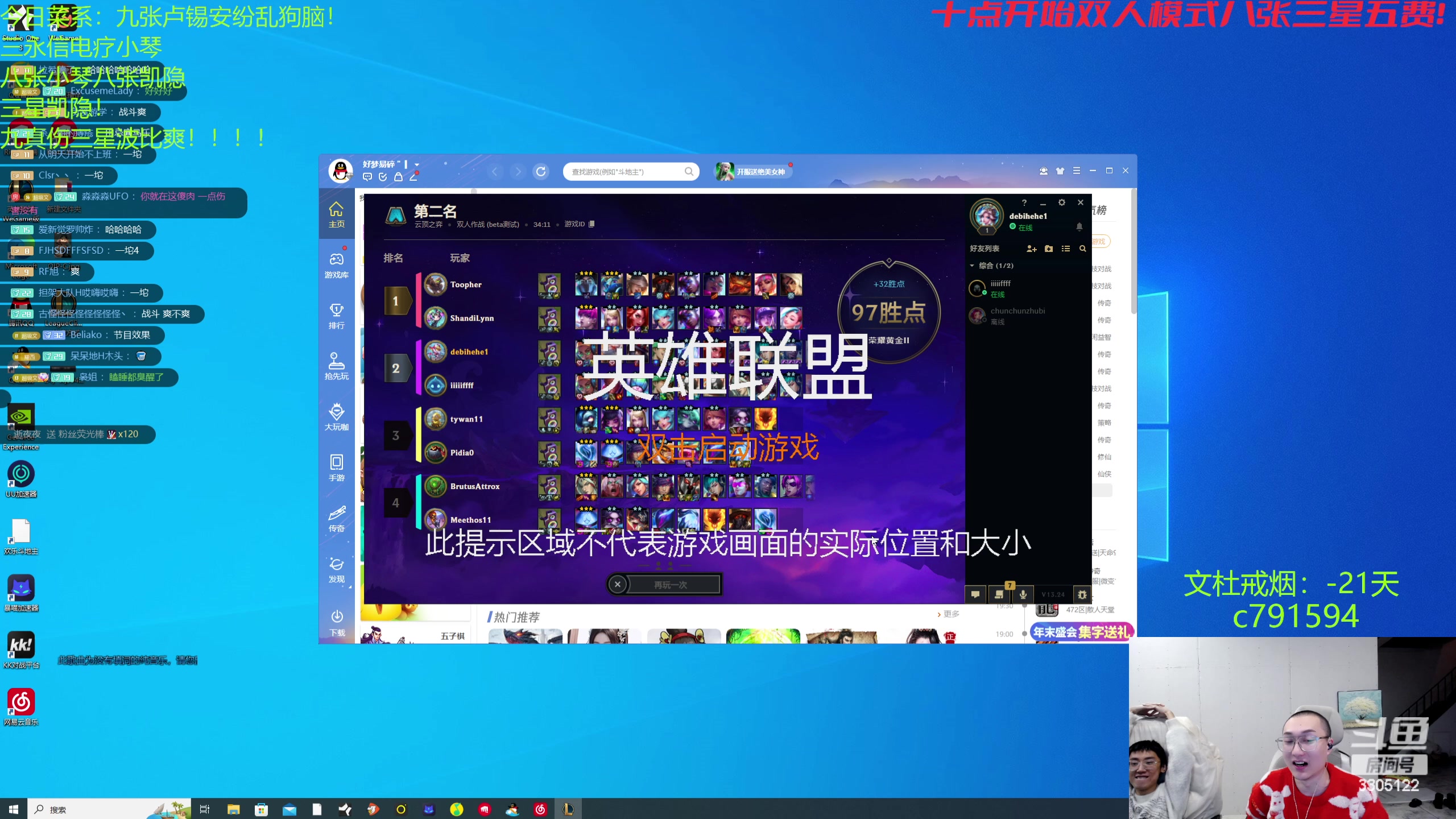
Task: Click the lock icon under nickname
Action: tap(398, 177)
